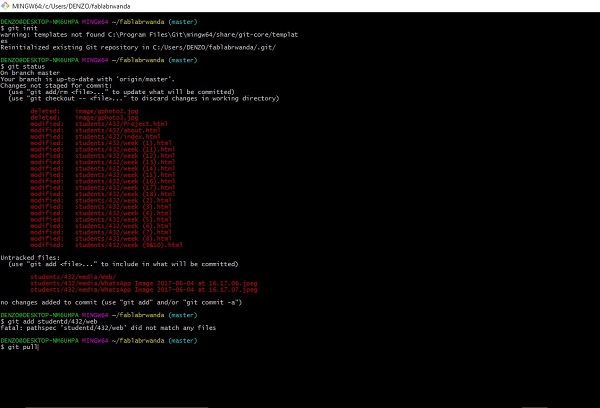Click the modified students/432/index.html entry

(x=95, y=137)
